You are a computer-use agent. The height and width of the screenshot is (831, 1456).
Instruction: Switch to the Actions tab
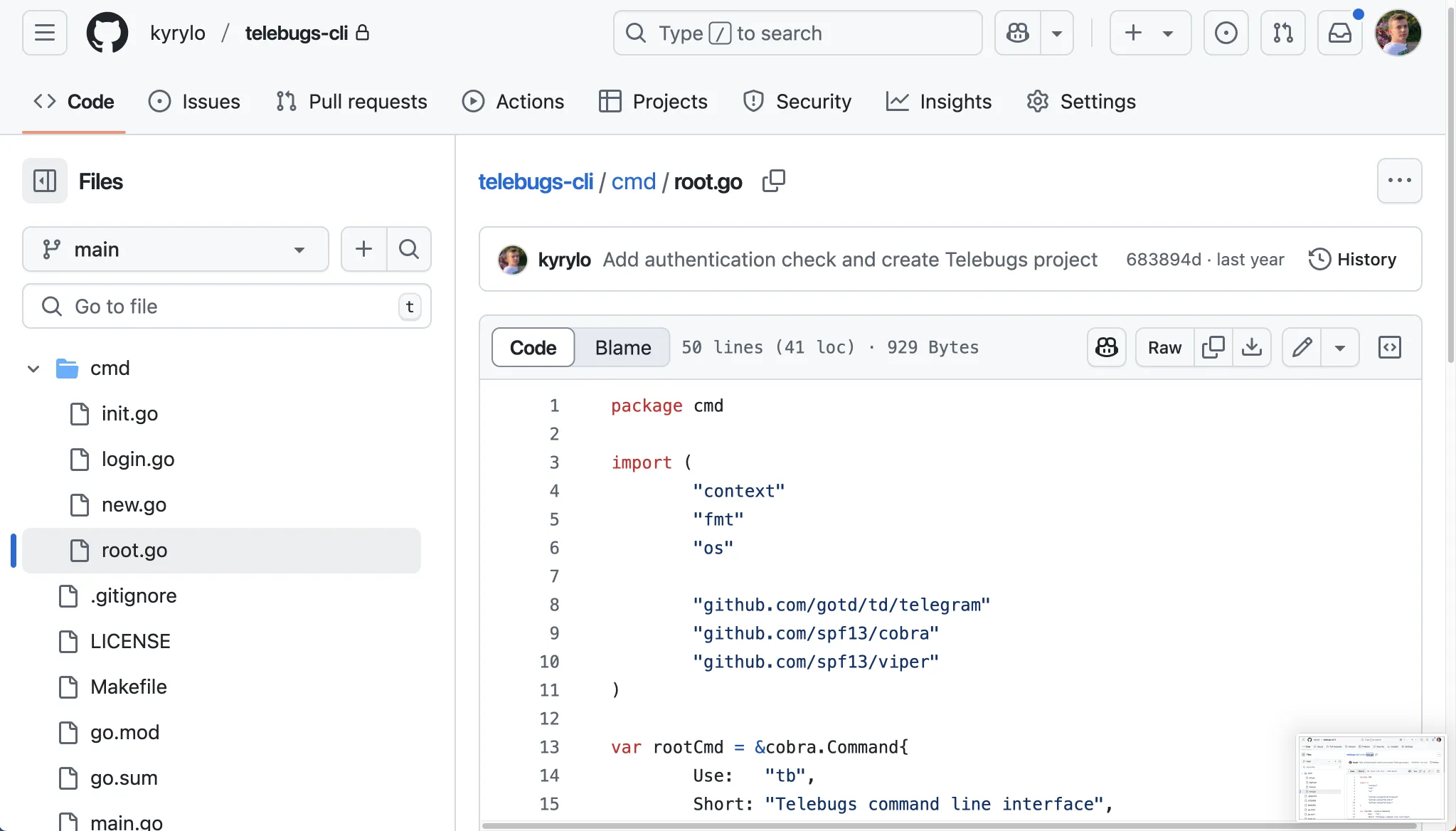513,102
